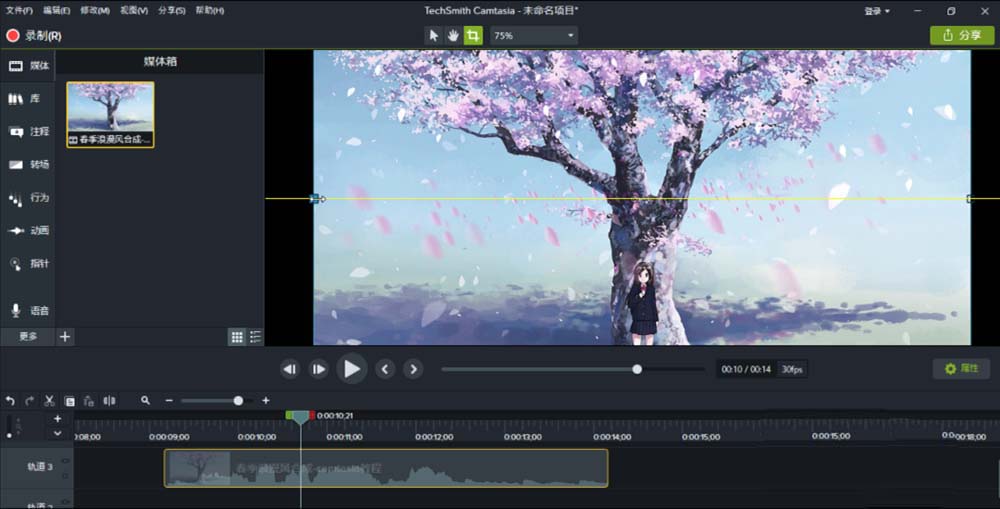Click the timeline zoom slider handle
This screenshot has width=1000, height=509.
(238, 401)
